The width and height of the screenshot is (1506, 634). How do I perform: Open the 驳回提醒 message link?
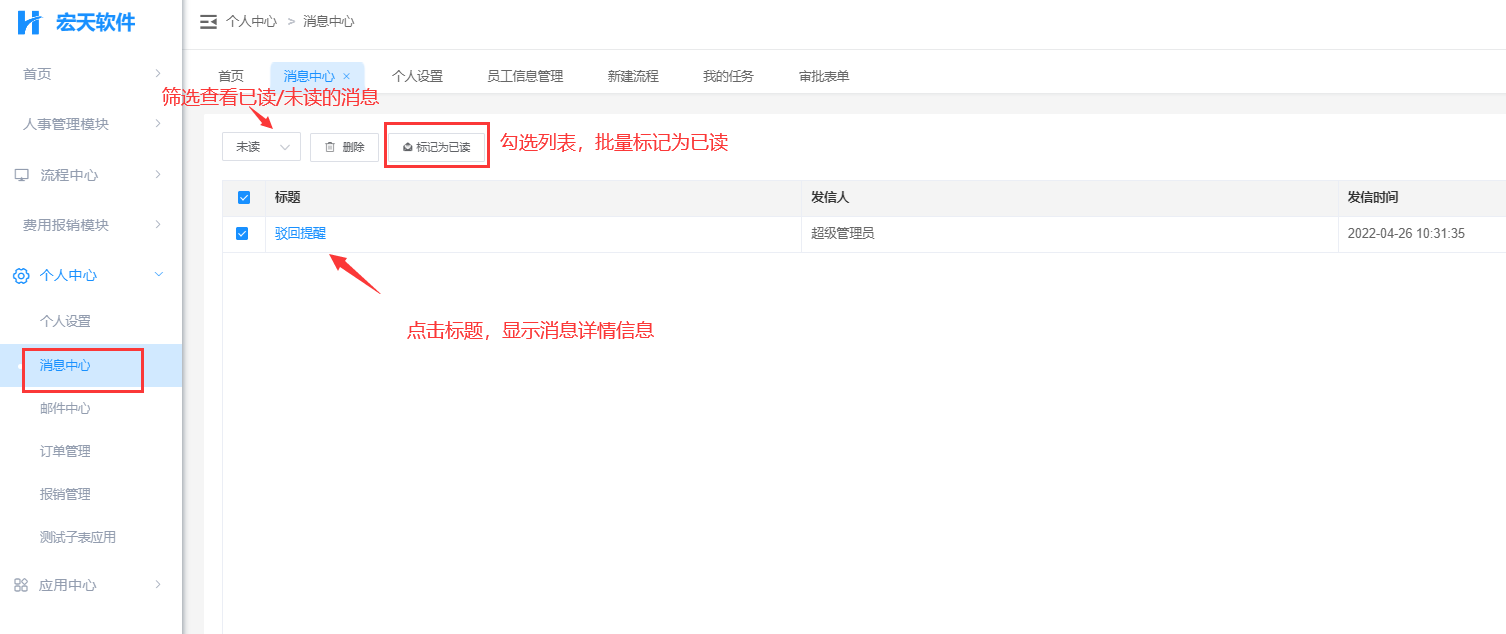(x=300, y=234)
